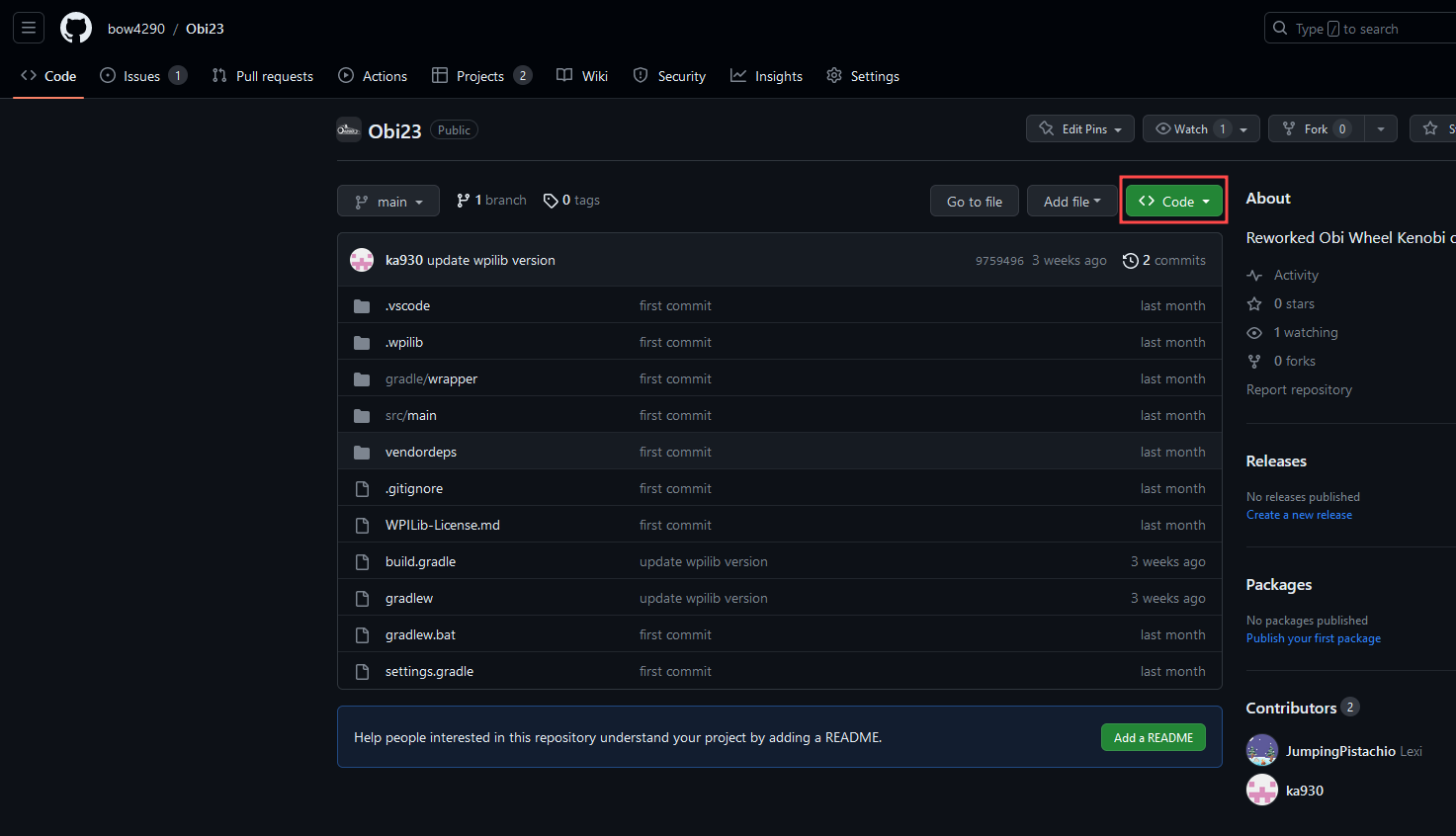Open the Pull requests tab
Viewport: 1456px width, 836px height.
pyautogui.click(x=262, y=76)
